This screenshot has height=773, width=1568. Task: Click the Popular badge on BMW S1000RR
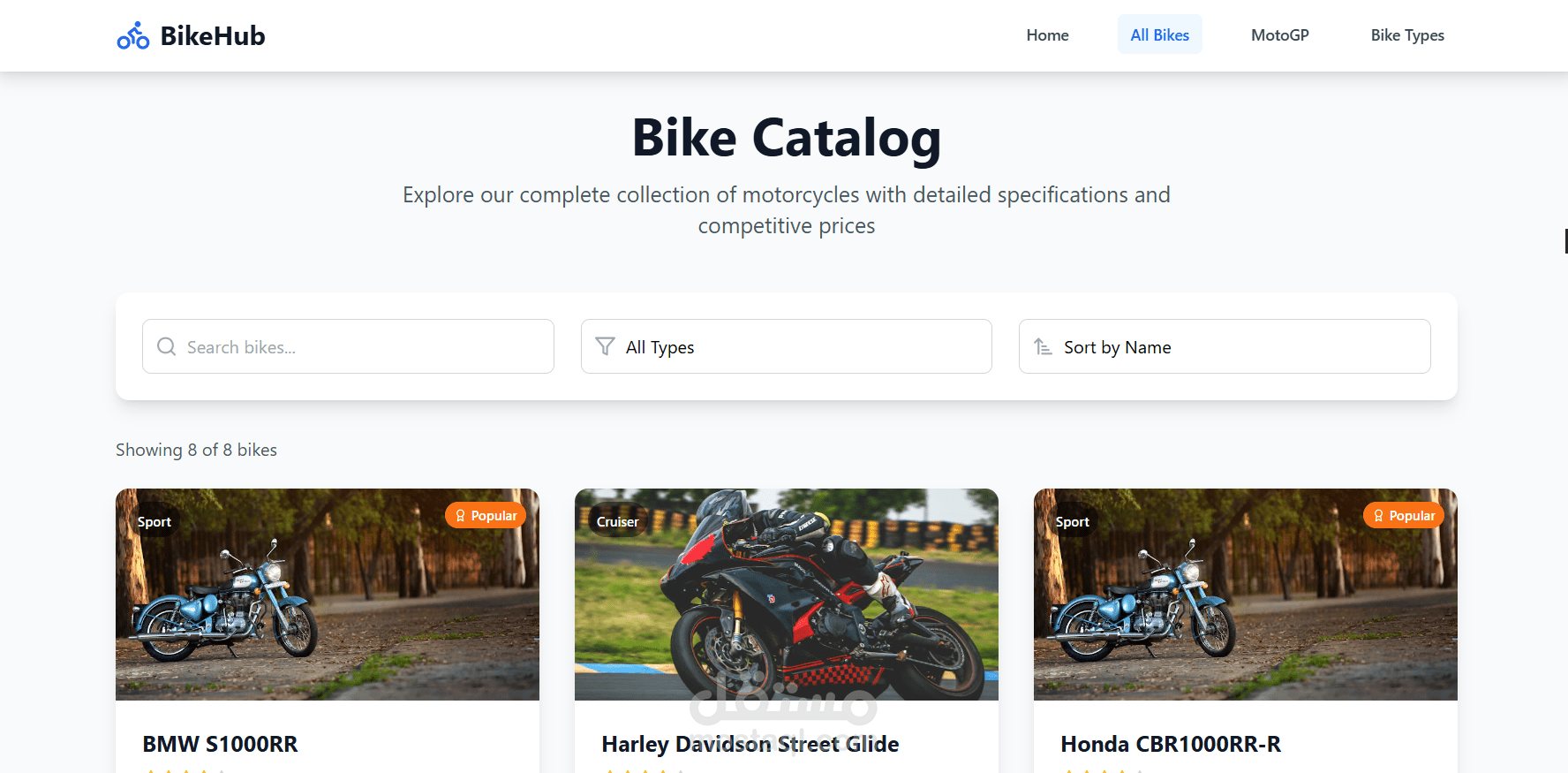tap(486, 516)
